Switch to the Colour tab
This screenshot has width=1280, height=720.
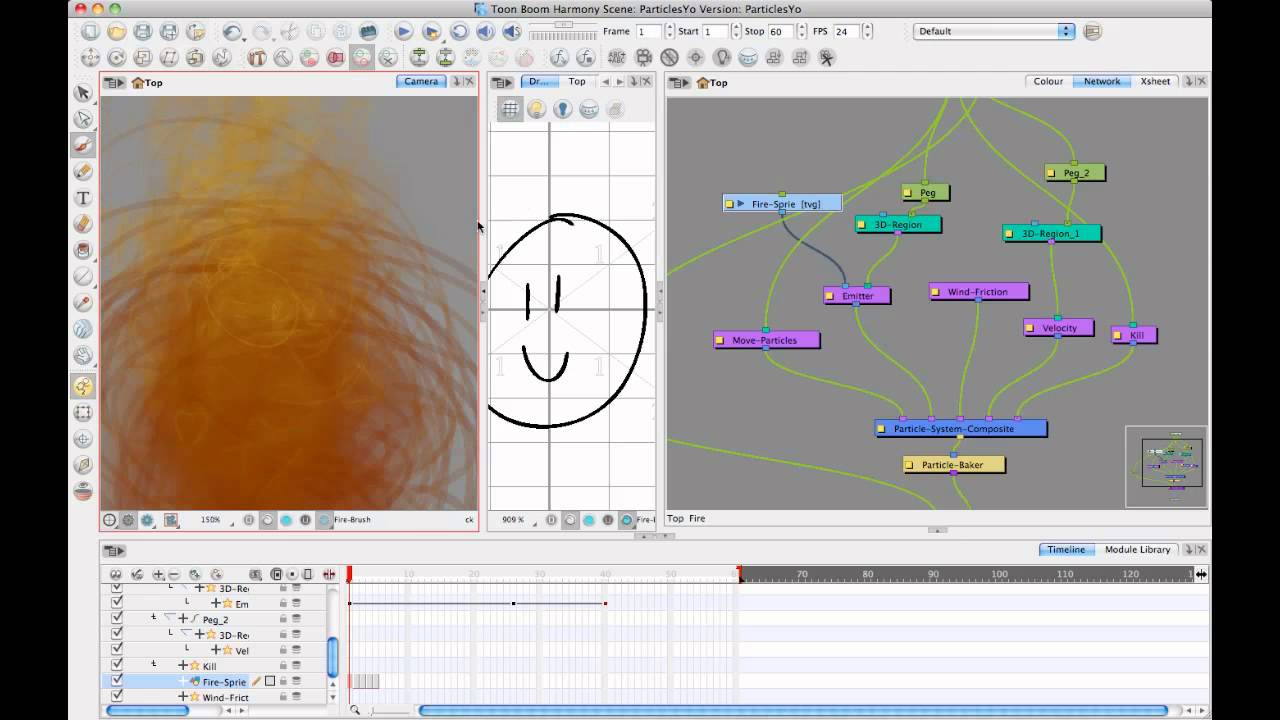tap(1048, 82)
